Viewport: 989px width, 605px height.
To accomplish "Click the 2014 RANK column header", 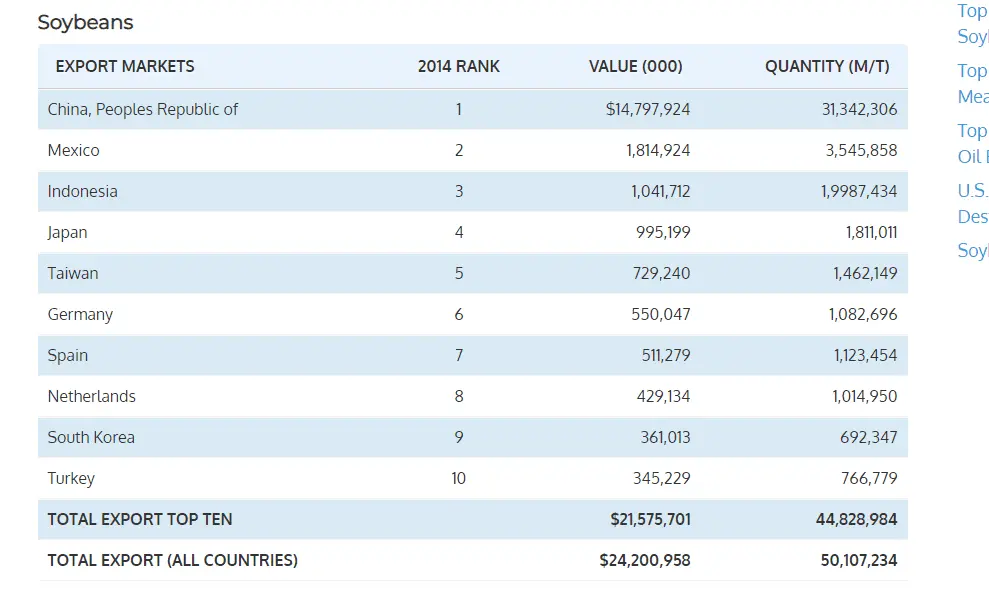I will 458,66.
